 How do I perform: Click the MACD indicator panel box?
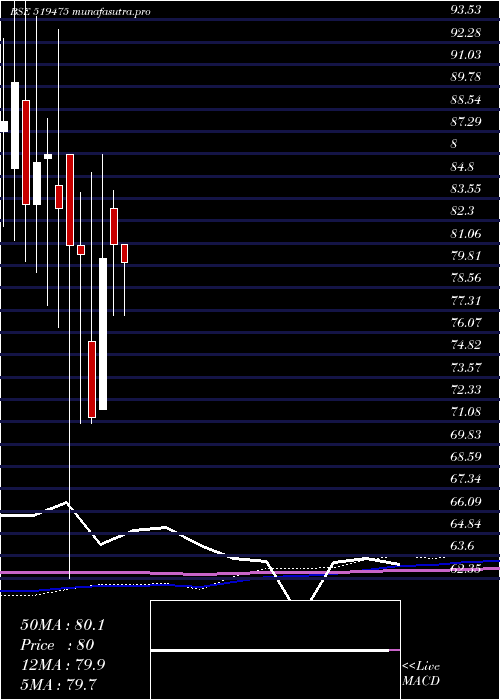point(275,650)
